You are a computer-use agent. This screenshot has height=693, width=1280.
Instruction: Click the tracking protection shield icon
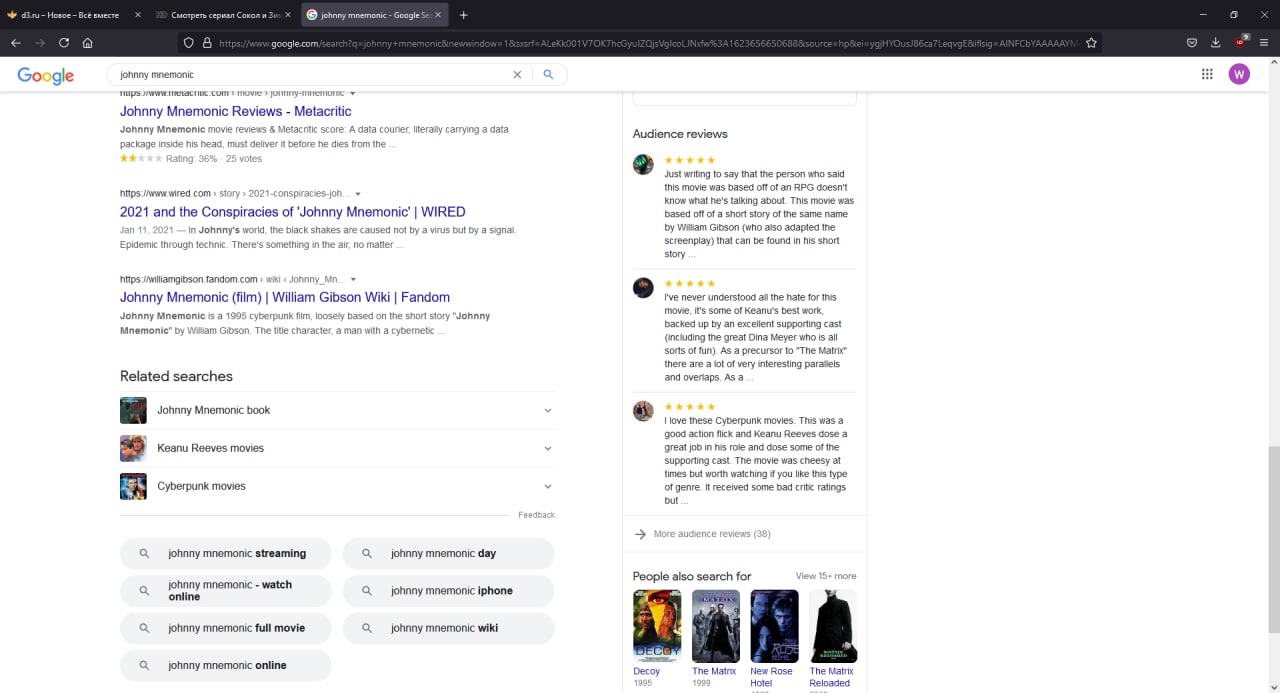pos(188,43)
